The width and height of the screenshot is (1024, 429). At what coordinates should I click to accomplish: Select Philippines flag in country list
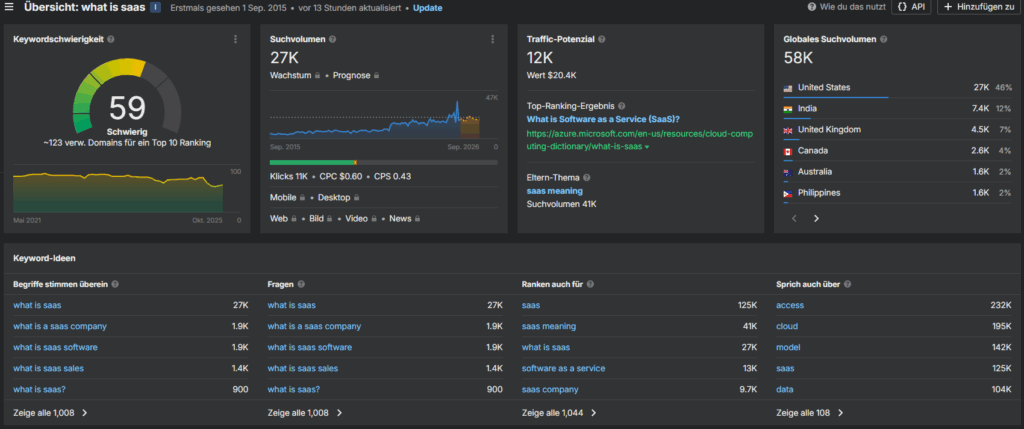click(788, 193)
